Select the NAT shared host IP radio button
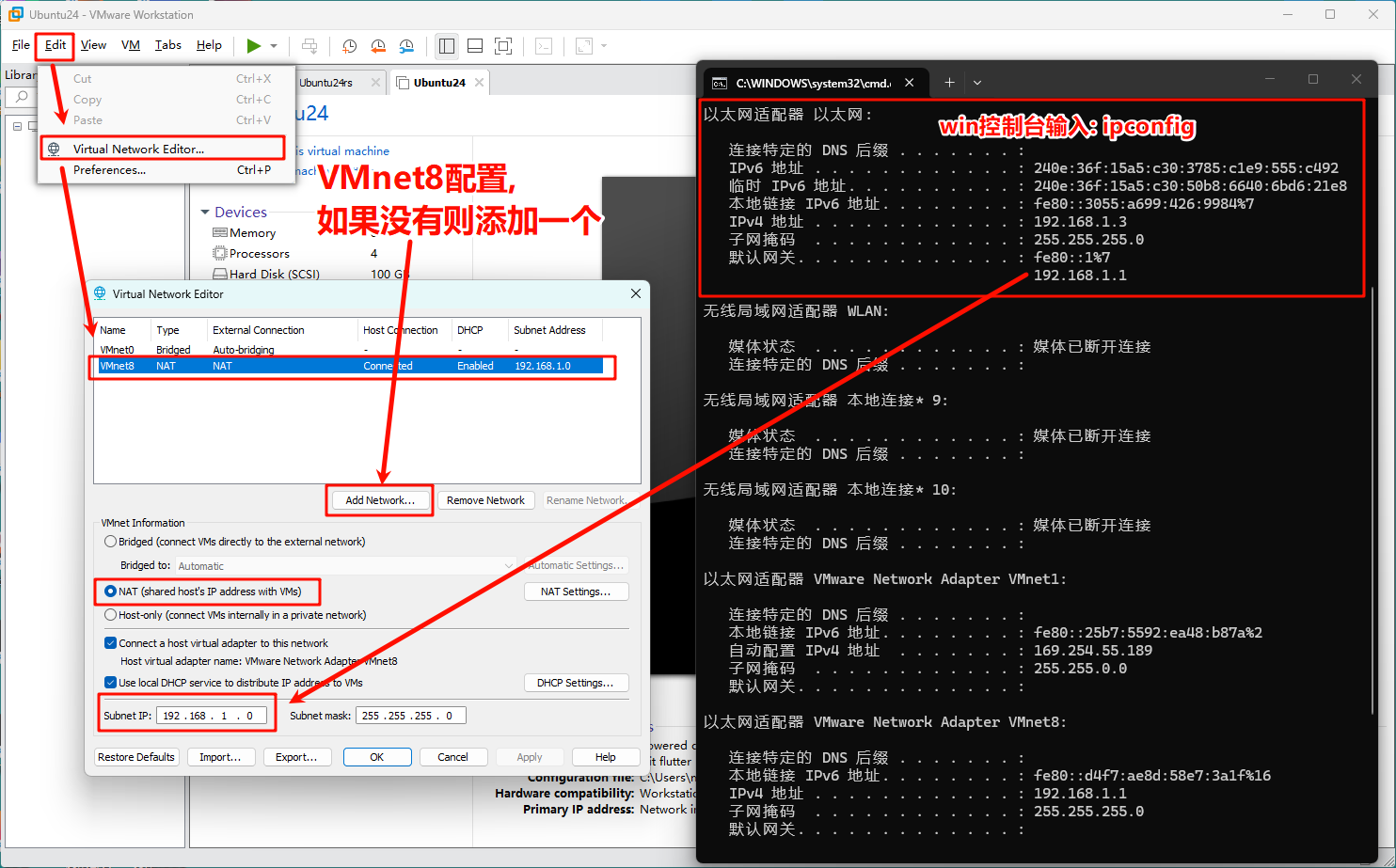The image size is (1396, 868). pos(111,592)
